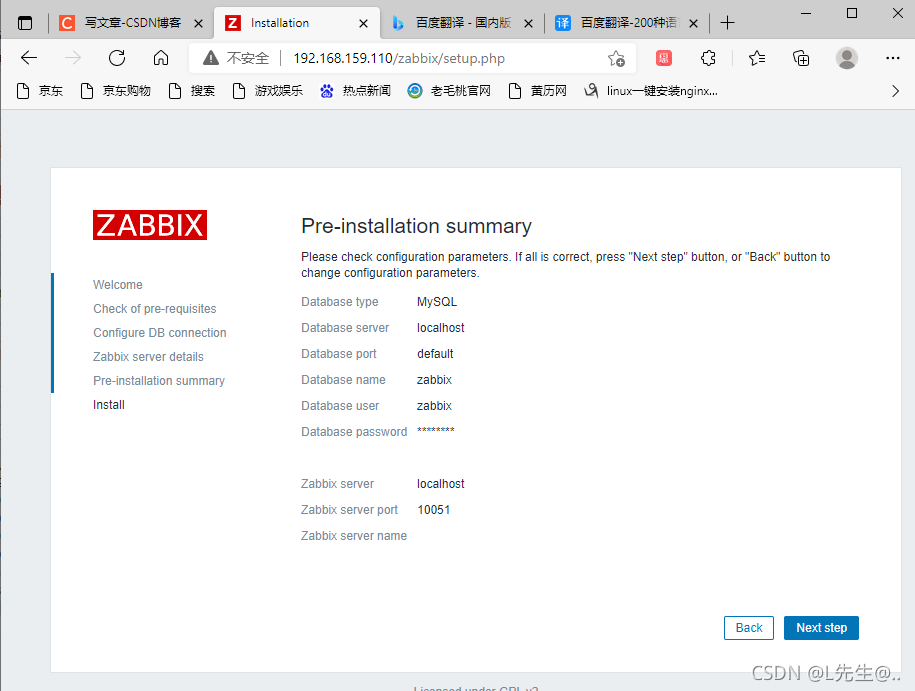Click the ZABBIX logo
Image resolution: width=915 pixels, height=691 pixels.
(x=150, y=225)
